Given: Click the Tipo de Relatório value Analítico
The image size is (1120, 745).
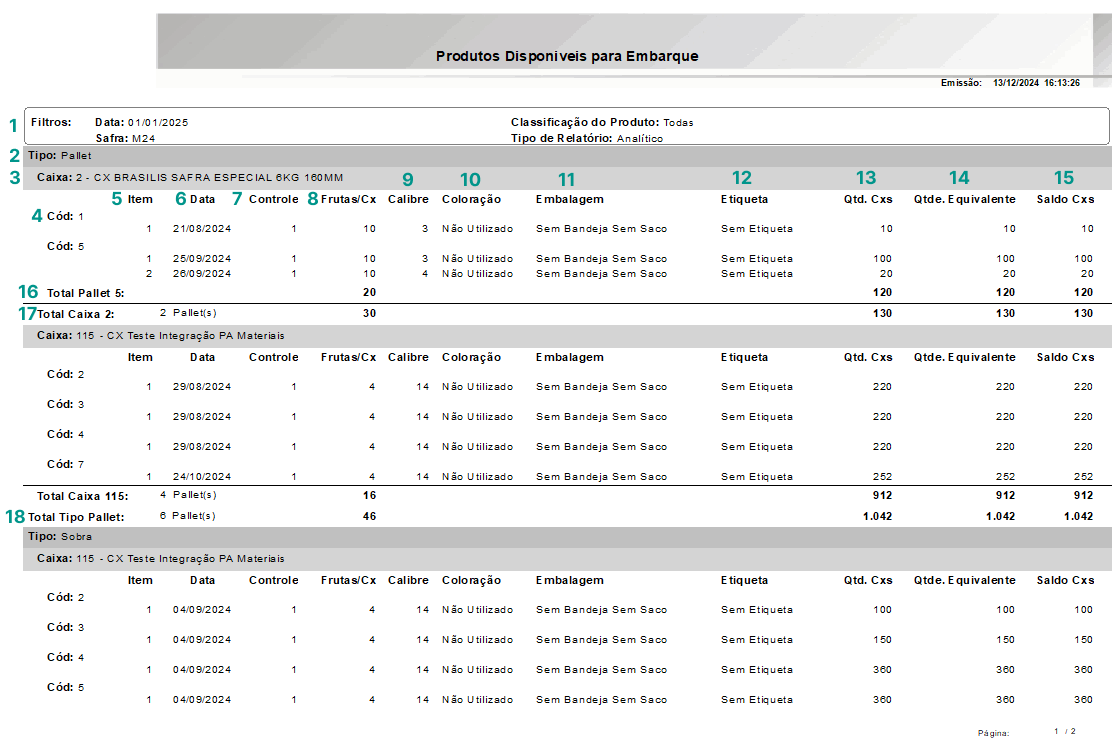Looking at the screenshot, I should coord(639,138).
